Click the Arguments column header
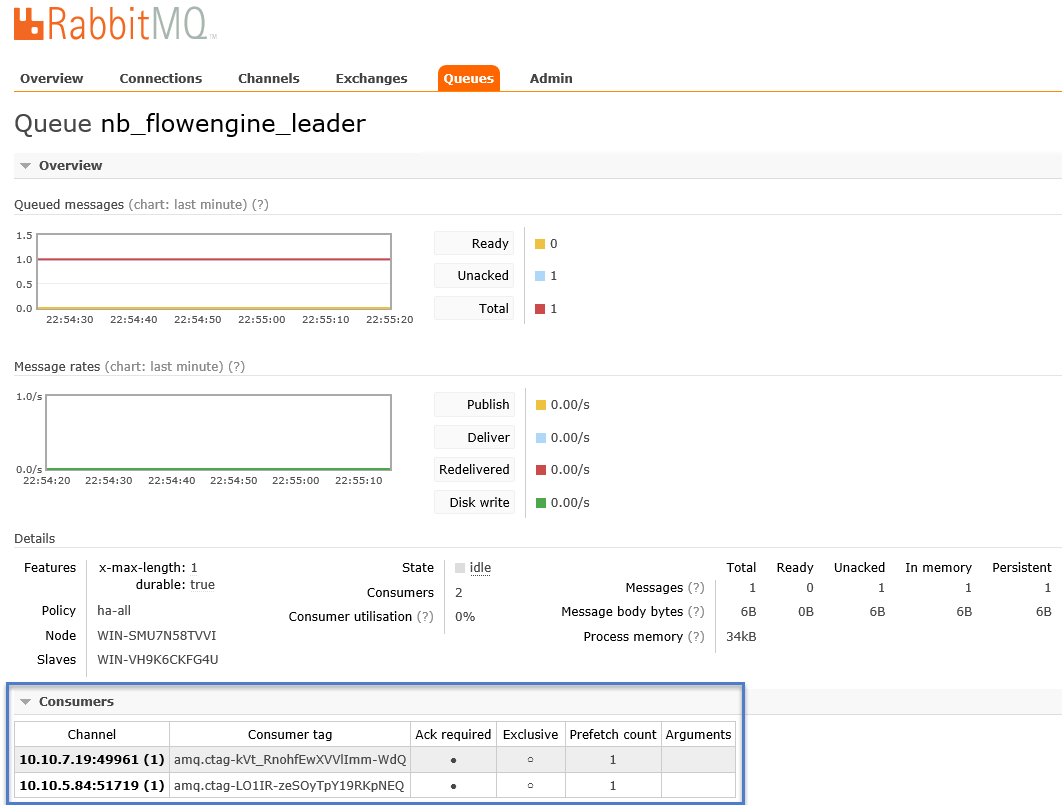Screen dimensions: 1062x805 [698, 735]
